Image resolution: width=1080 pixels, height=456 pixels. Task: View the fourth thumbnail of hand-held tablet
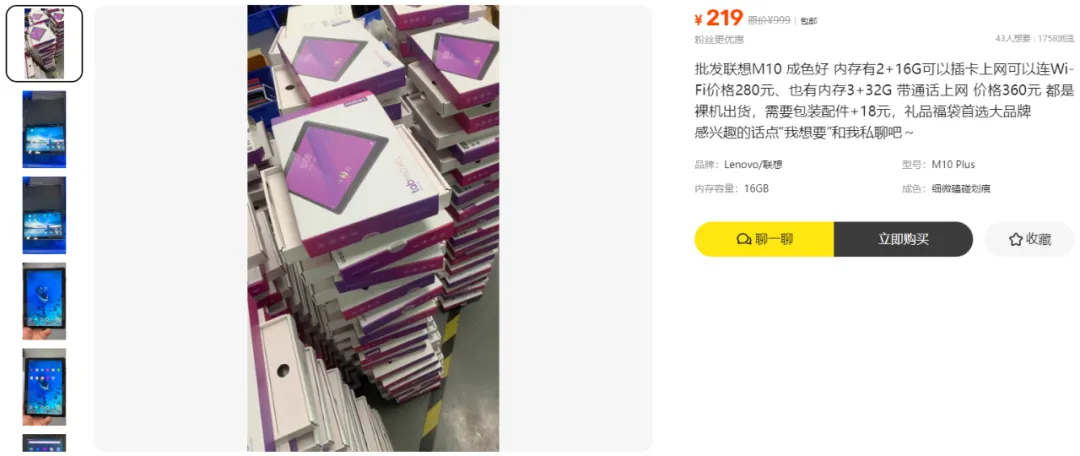[44, 301]
